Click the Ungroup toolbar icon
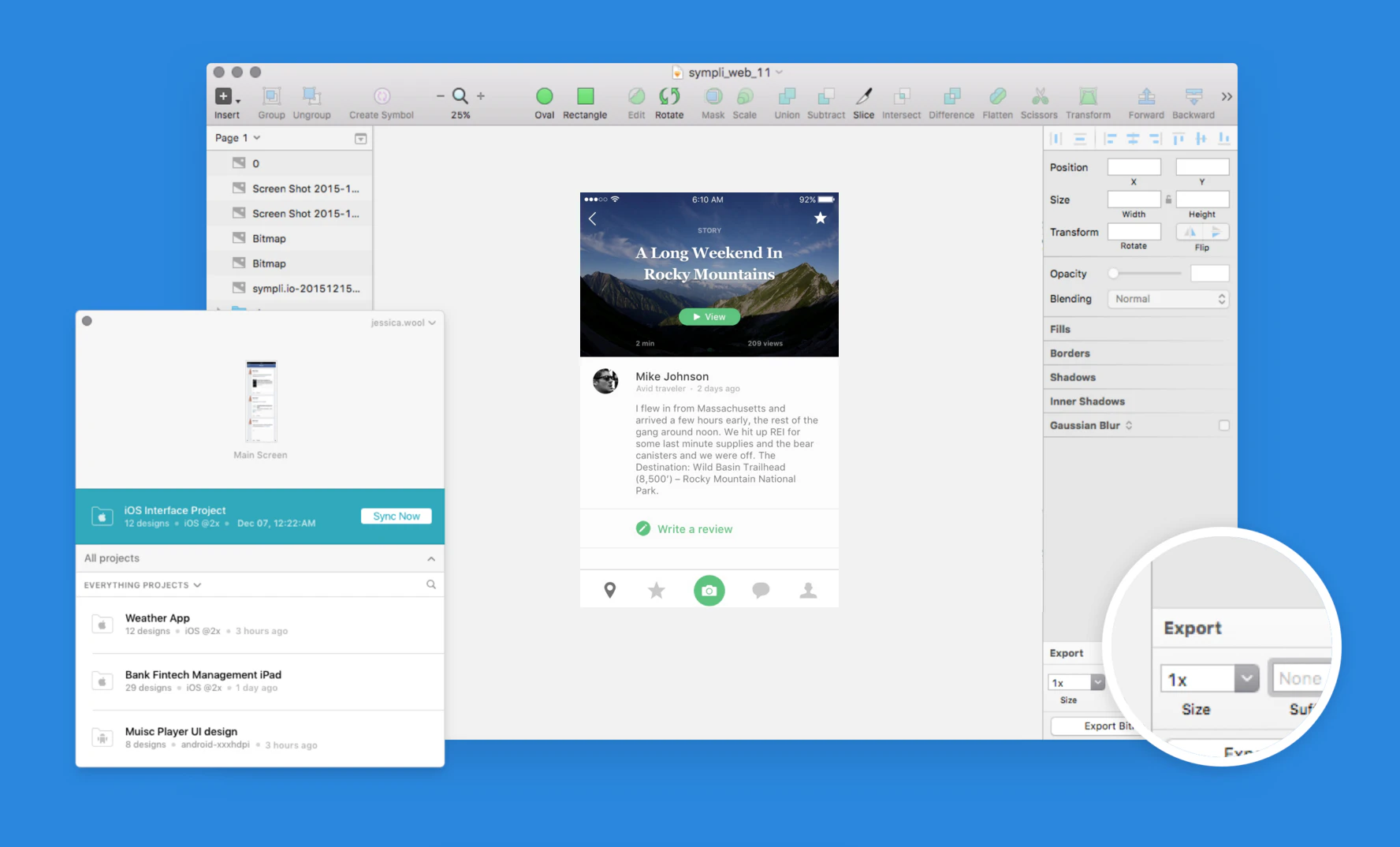This screenshot has width=1400, height=847. (312, 96)
